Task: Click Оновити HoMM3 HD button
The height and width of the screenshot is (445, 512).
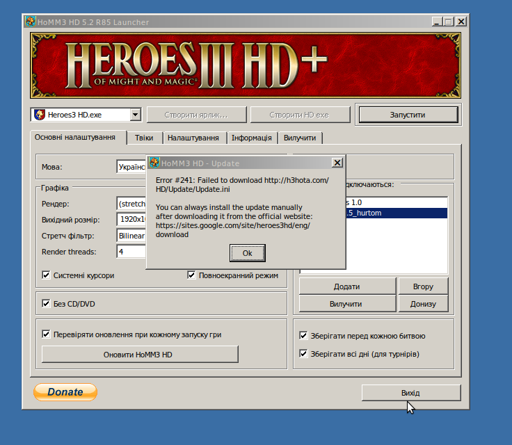Action: 140,354
